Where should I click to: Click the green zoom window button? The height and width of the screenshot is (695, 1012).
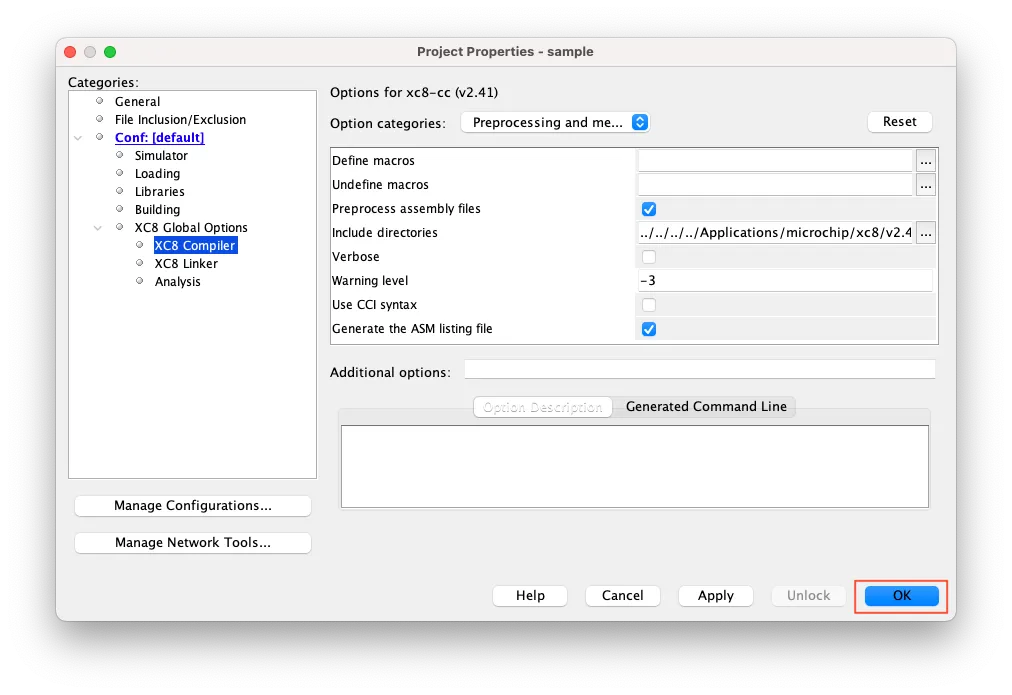pos(110,52)
